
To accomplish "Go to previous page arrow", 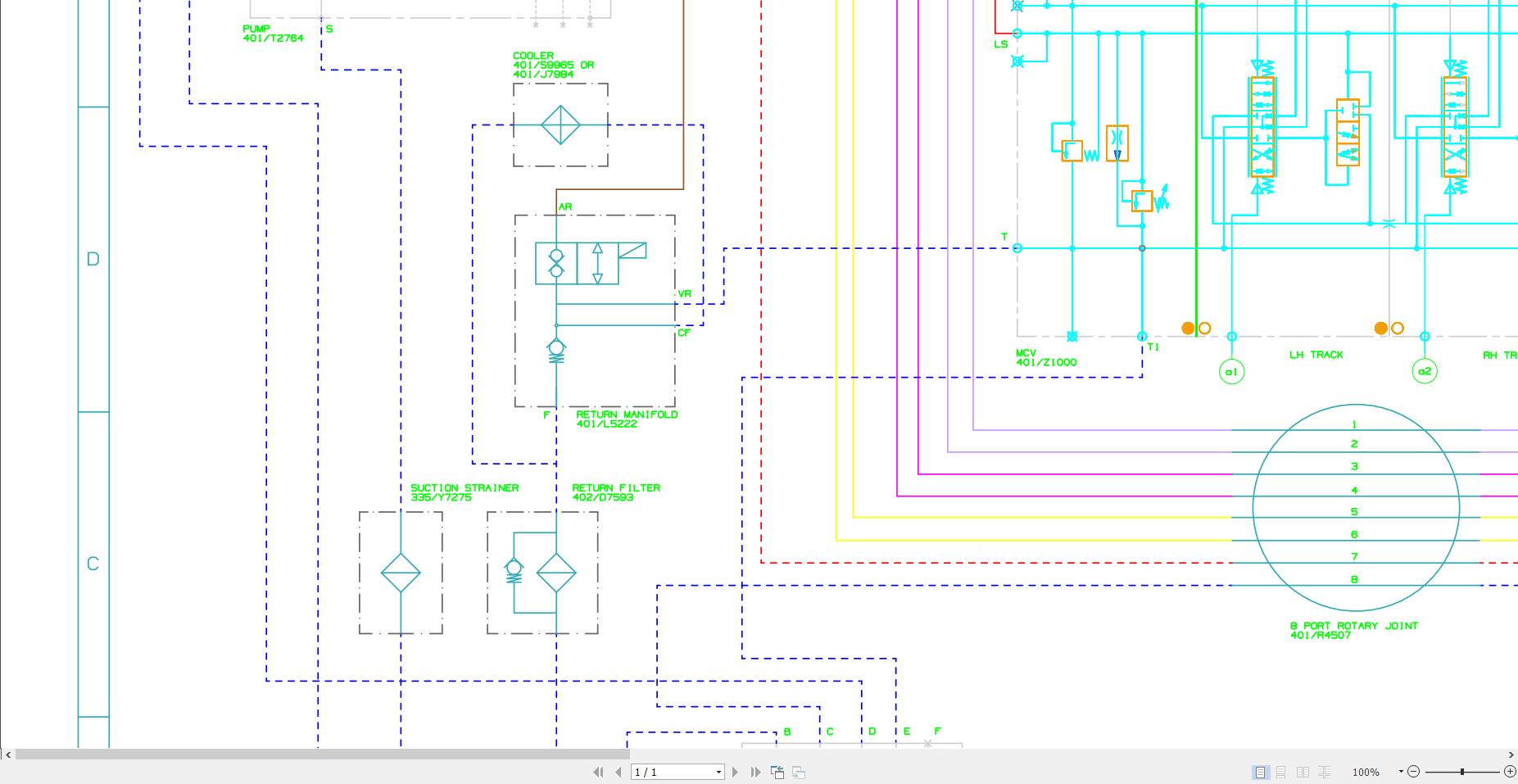I will point(619,772).
